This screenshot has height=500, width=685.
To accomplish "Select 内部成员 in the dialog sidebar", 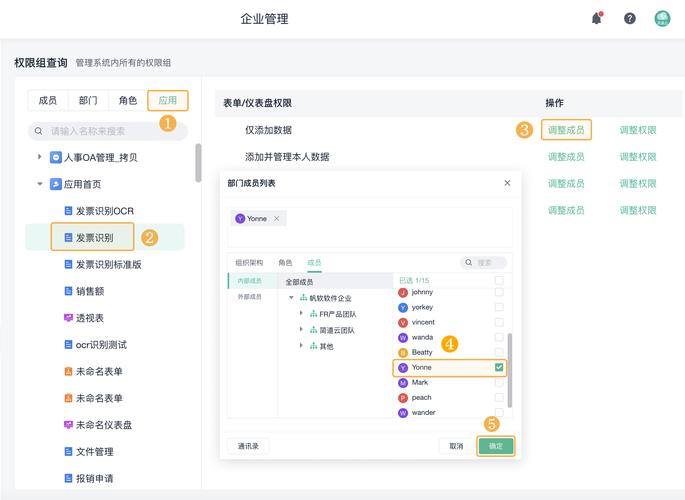I will click(253, 281).
